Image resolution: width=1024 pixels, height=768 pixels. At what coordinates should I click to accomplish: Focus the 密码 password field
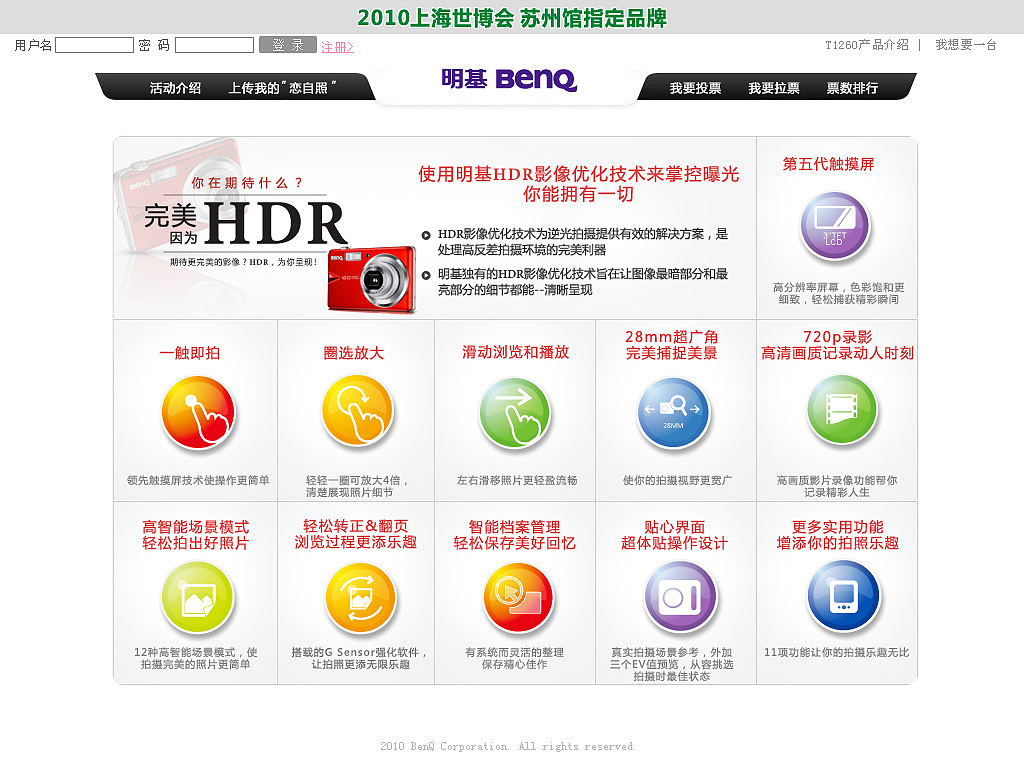(214, 44)
